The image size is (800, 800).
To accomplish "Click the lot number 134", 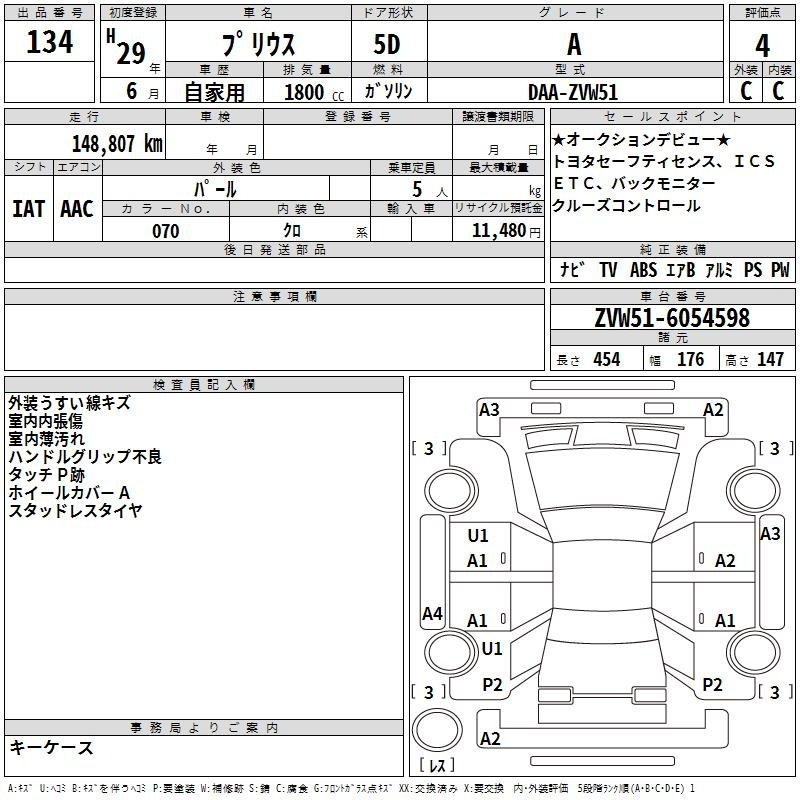I will [x=49, y=42].
